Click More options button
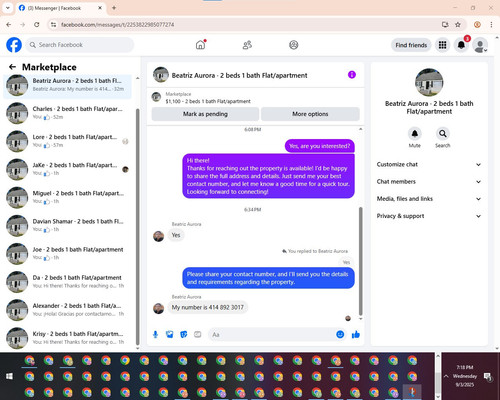Image resolution: width=500 pixels, height=400 pixels. [x=310, y=114]
